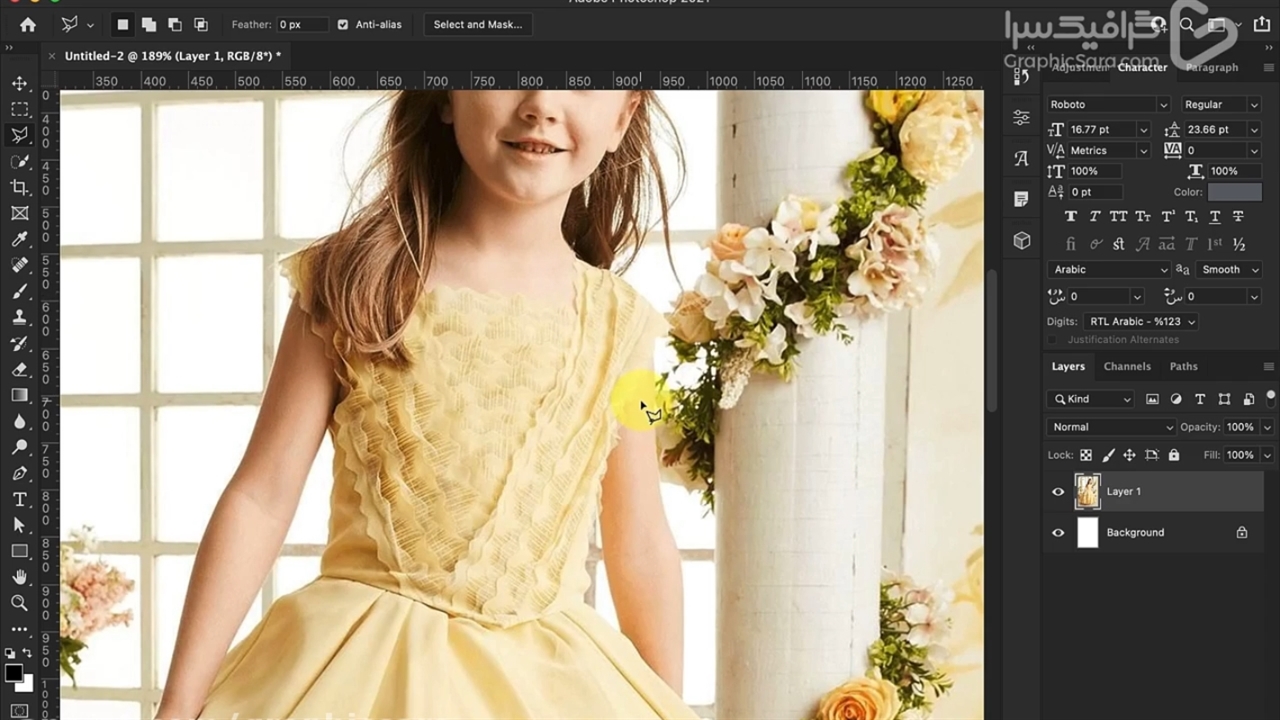Open the Normal blend mode dropdown

pyautogui.click(x=1111, y=427)
